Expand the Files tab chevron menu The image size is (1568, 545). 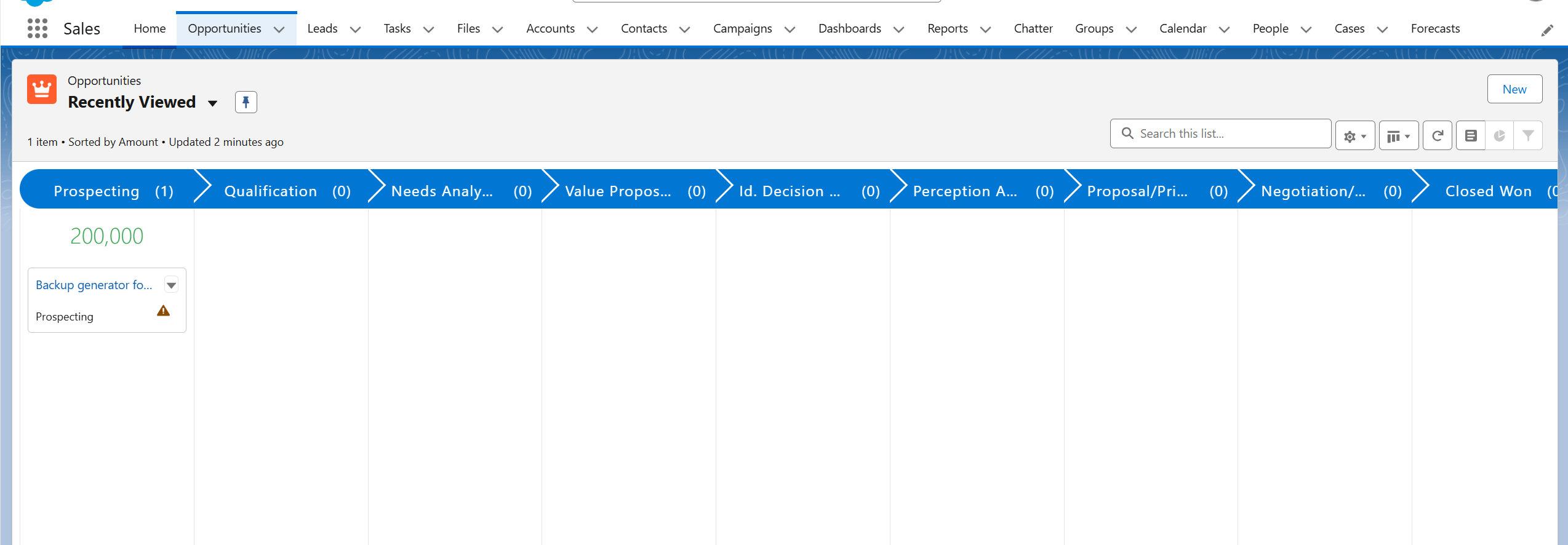tap(498, 29)
